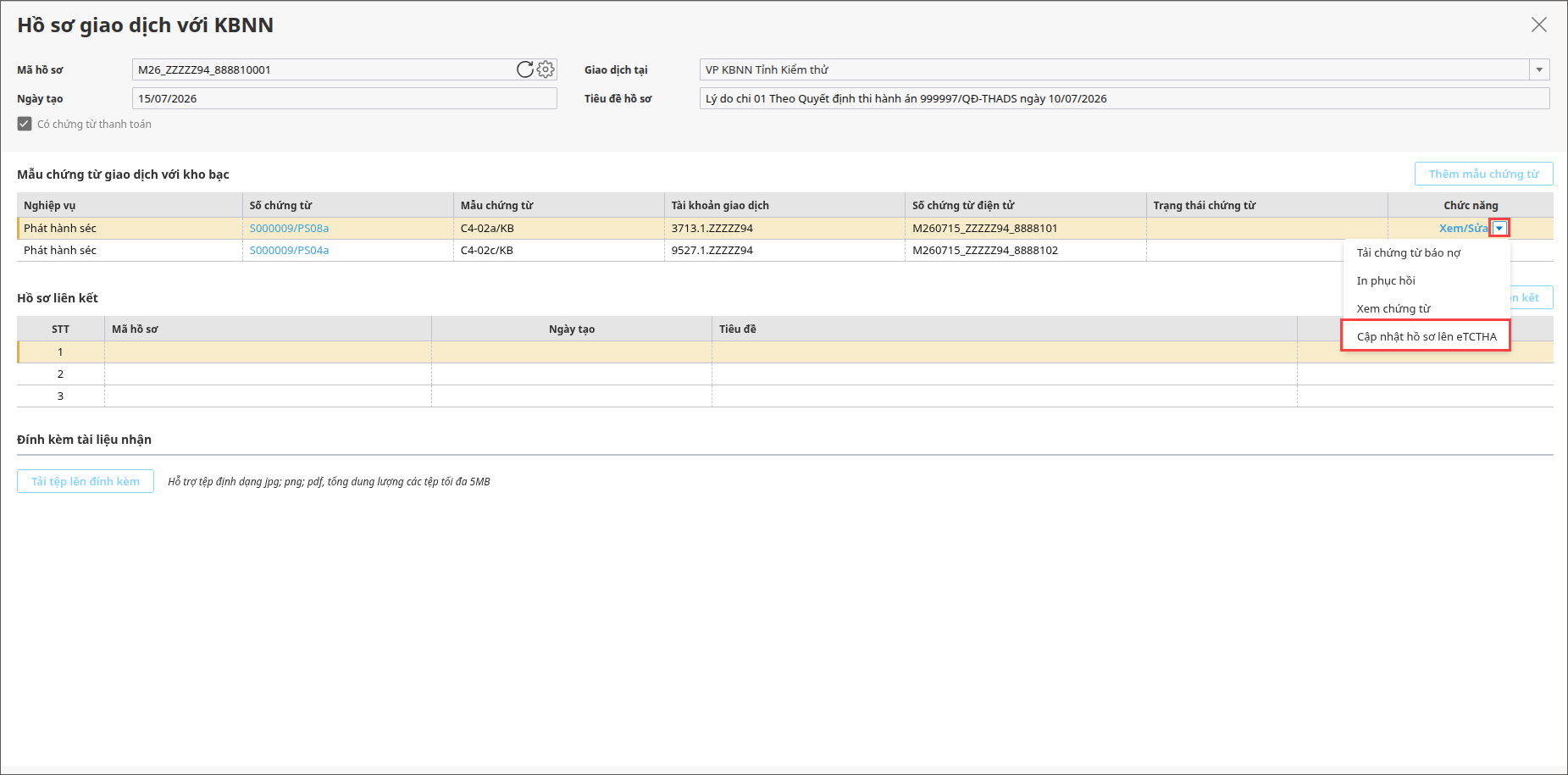
Task: Select Phát hành séc cell of S000009/PS08a row
Action: point(130,228)
